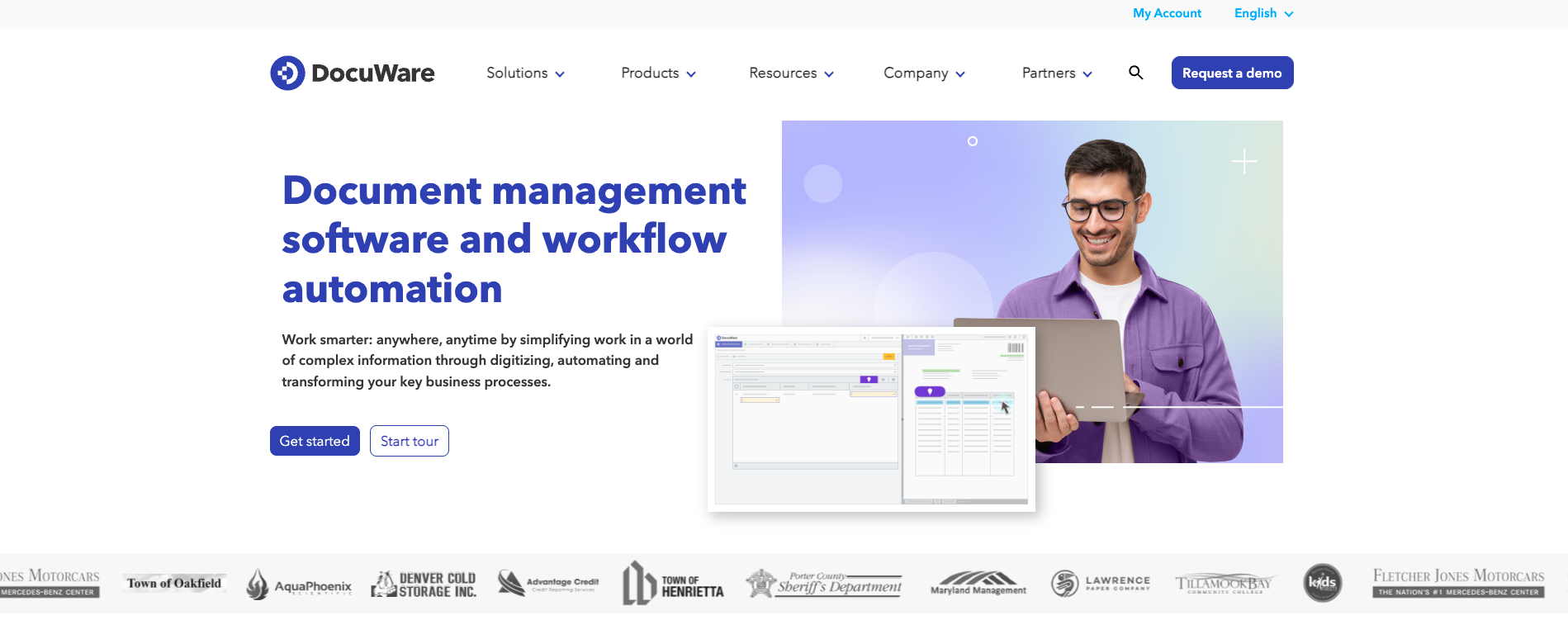1568x620 pixels.
Task: Expand the Partners navigation menu
Action: pos(1057,73)
